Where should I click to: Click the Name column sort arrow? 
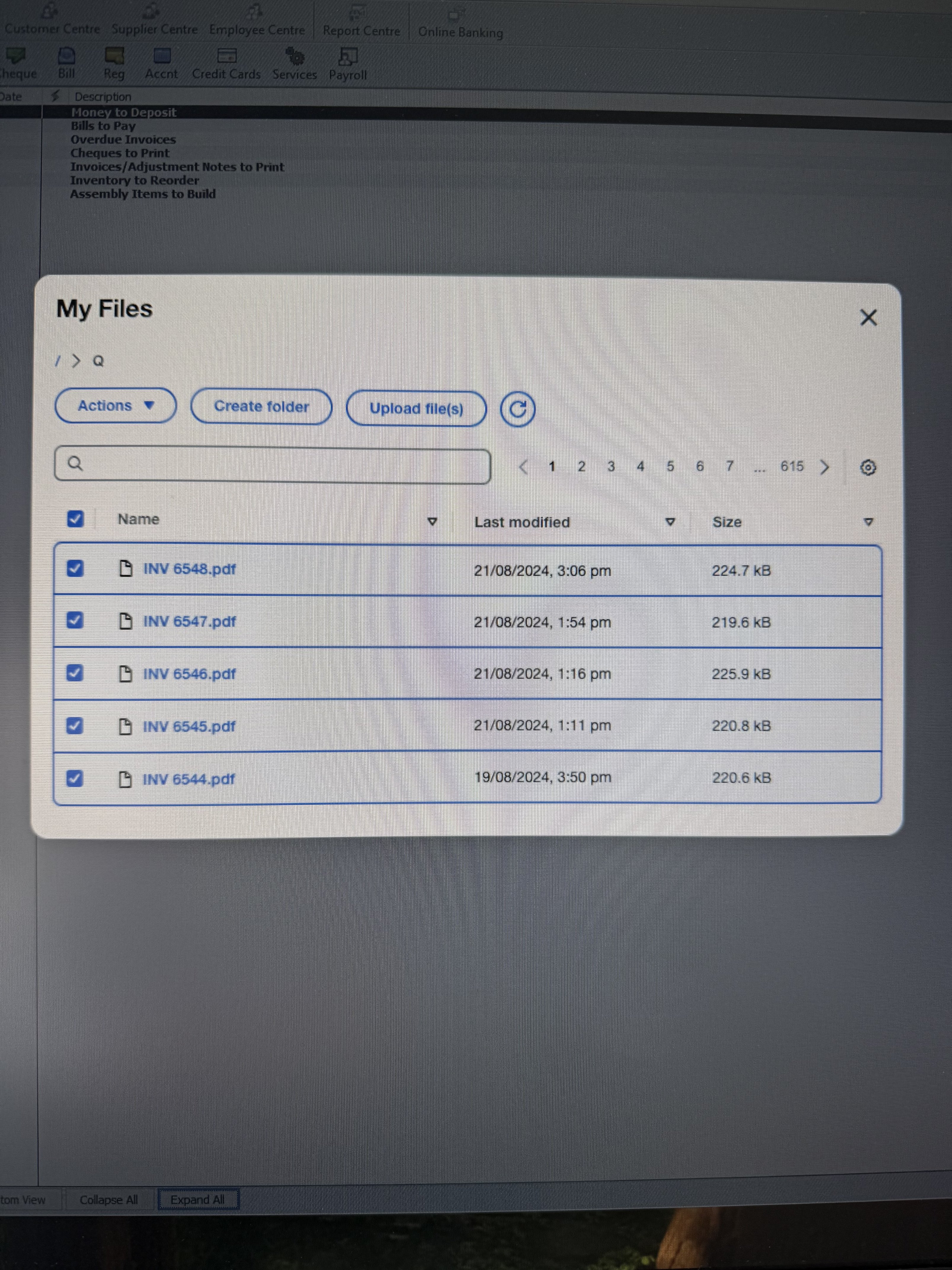coord(432,521)
